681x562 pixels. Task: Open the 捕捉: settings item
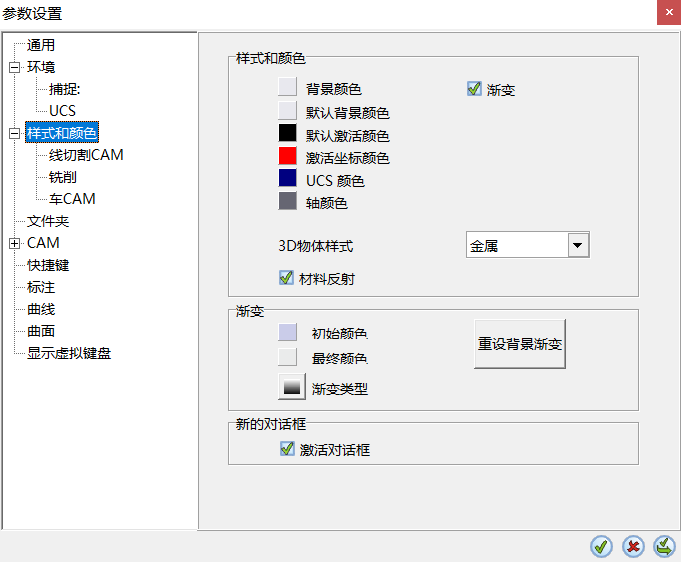(x=65, y=89)
